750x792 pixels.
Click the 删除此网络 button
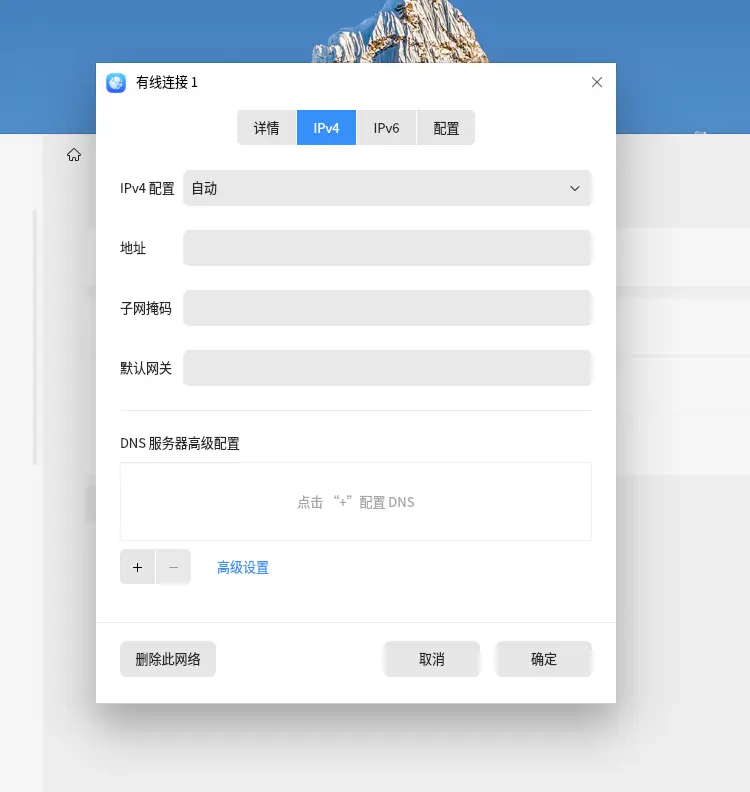[168, 659]
